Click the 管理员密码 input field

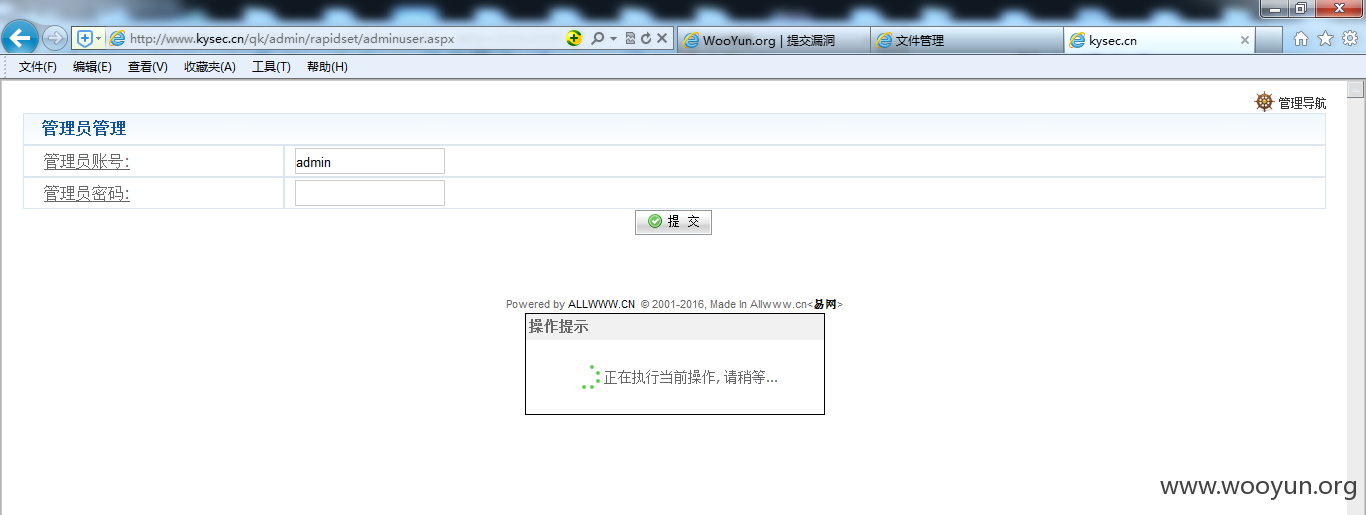coord(369,193)
